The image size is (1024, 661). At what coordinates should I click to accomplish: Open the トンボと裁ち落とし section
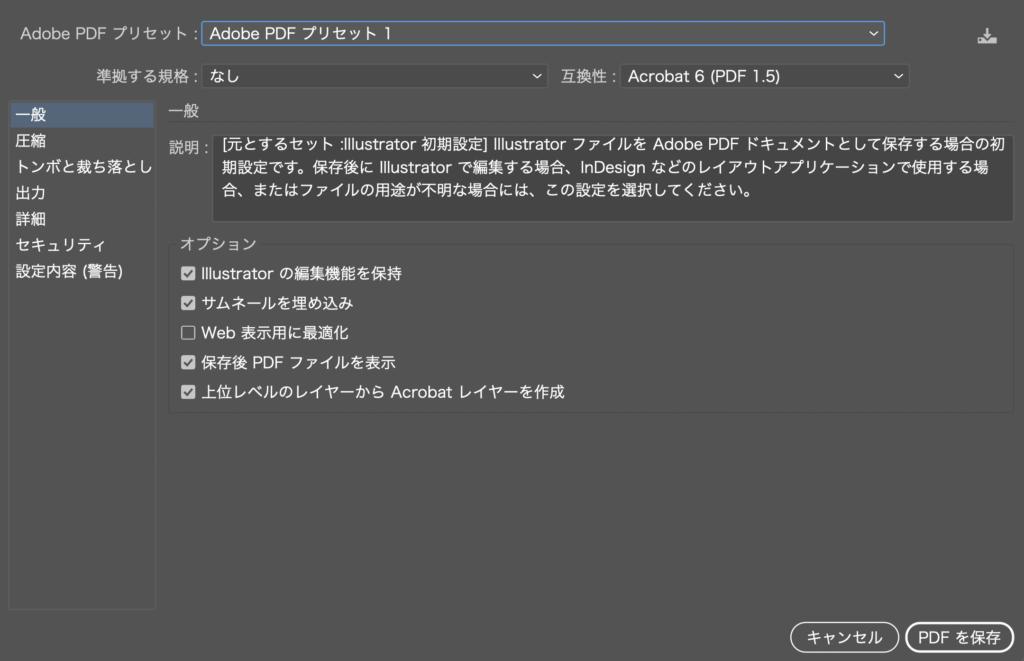(83, 167)
